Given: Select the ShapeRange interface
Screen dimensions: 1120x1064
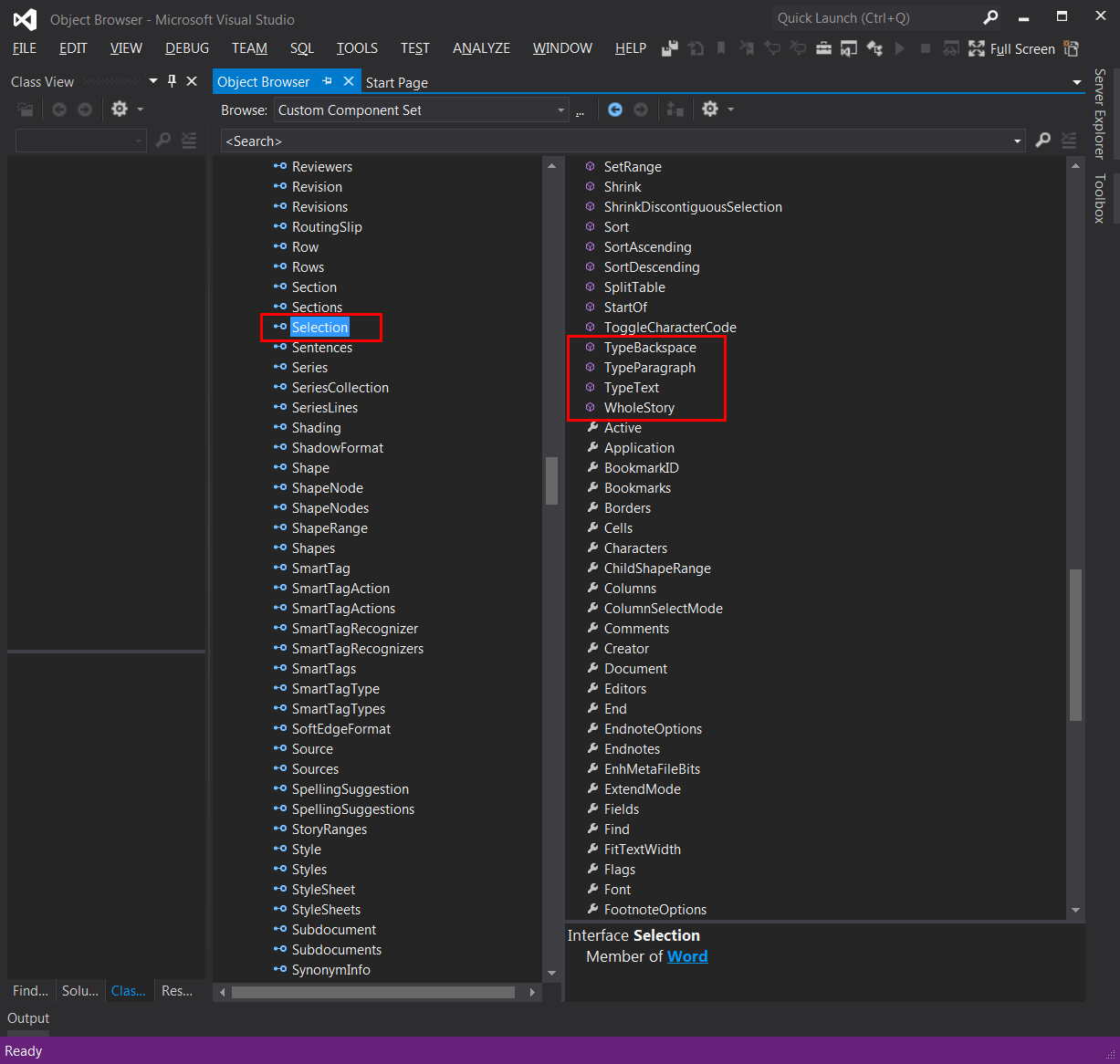Looking at the screenshot, I should 330,528.
